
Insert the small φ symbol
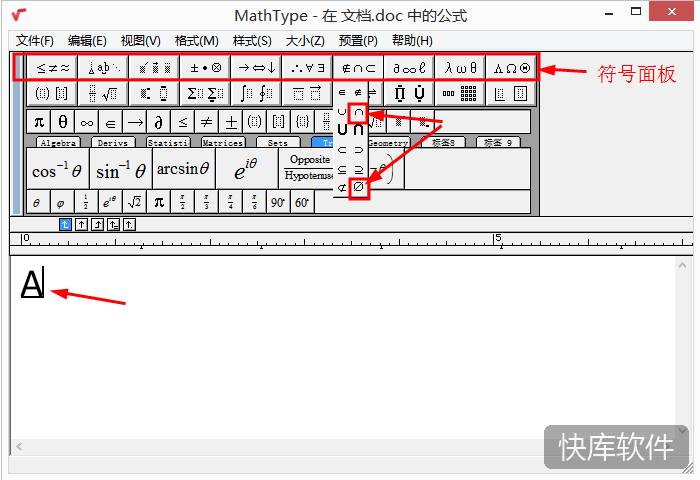pos(61,202)
